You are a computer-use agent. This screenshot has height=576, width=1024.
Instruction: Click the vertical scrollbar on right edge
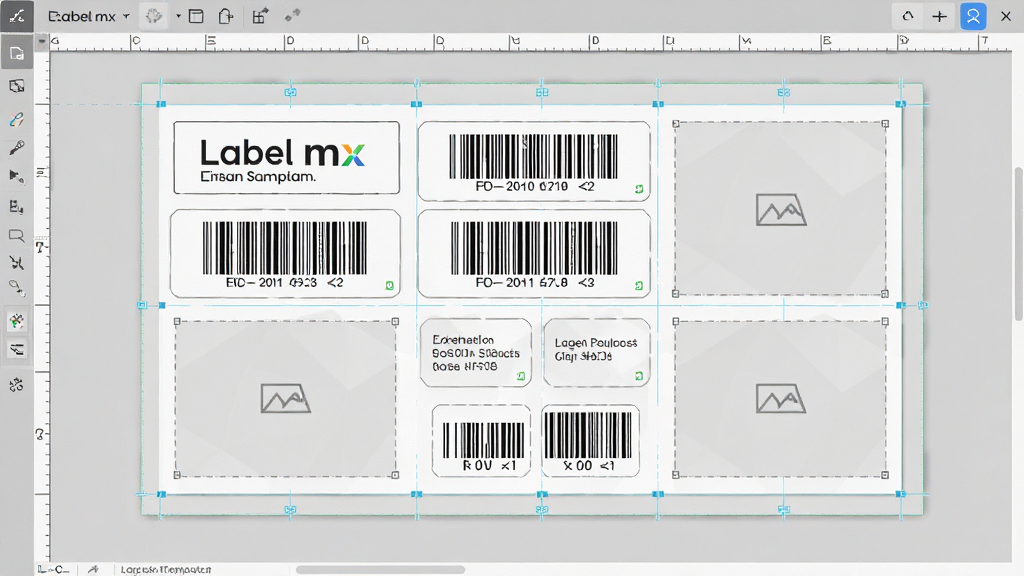pos(1018,244)
